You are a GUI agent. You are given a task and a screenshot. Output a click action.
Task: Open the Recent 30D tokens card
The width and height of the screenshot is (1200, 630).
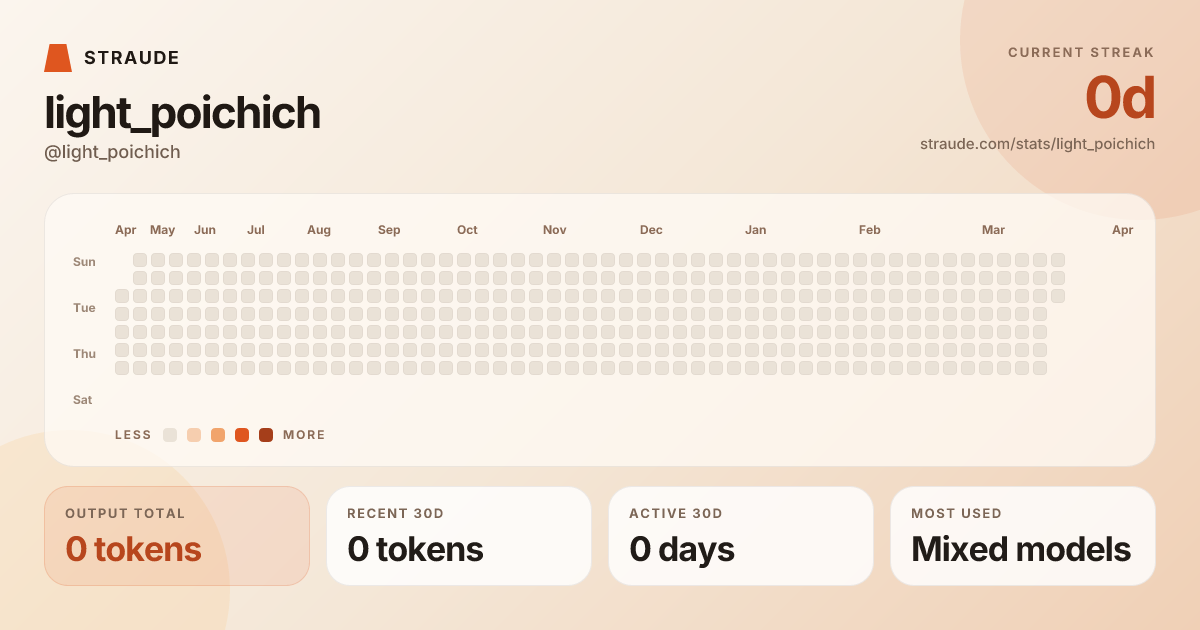459,536
